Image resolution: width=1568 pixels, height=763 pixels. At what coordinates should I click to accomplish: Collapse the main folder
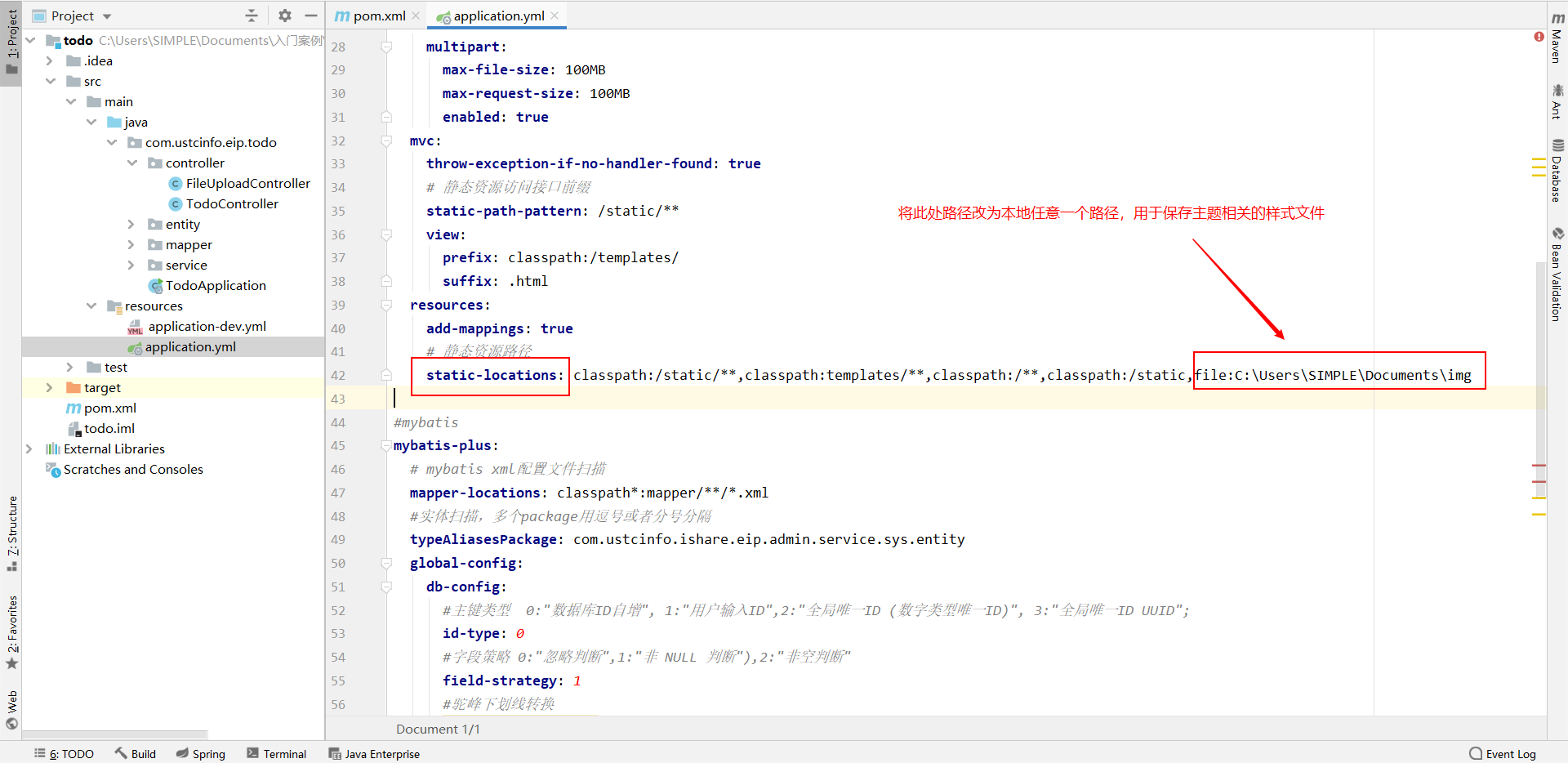(x=71, y=101)
